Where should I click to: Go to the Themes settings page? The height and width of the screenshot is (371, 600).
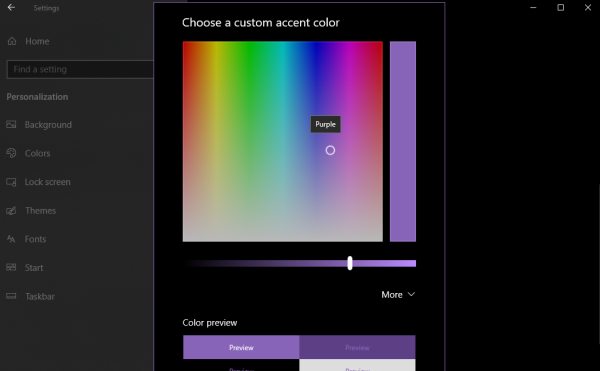coord(41,211)
